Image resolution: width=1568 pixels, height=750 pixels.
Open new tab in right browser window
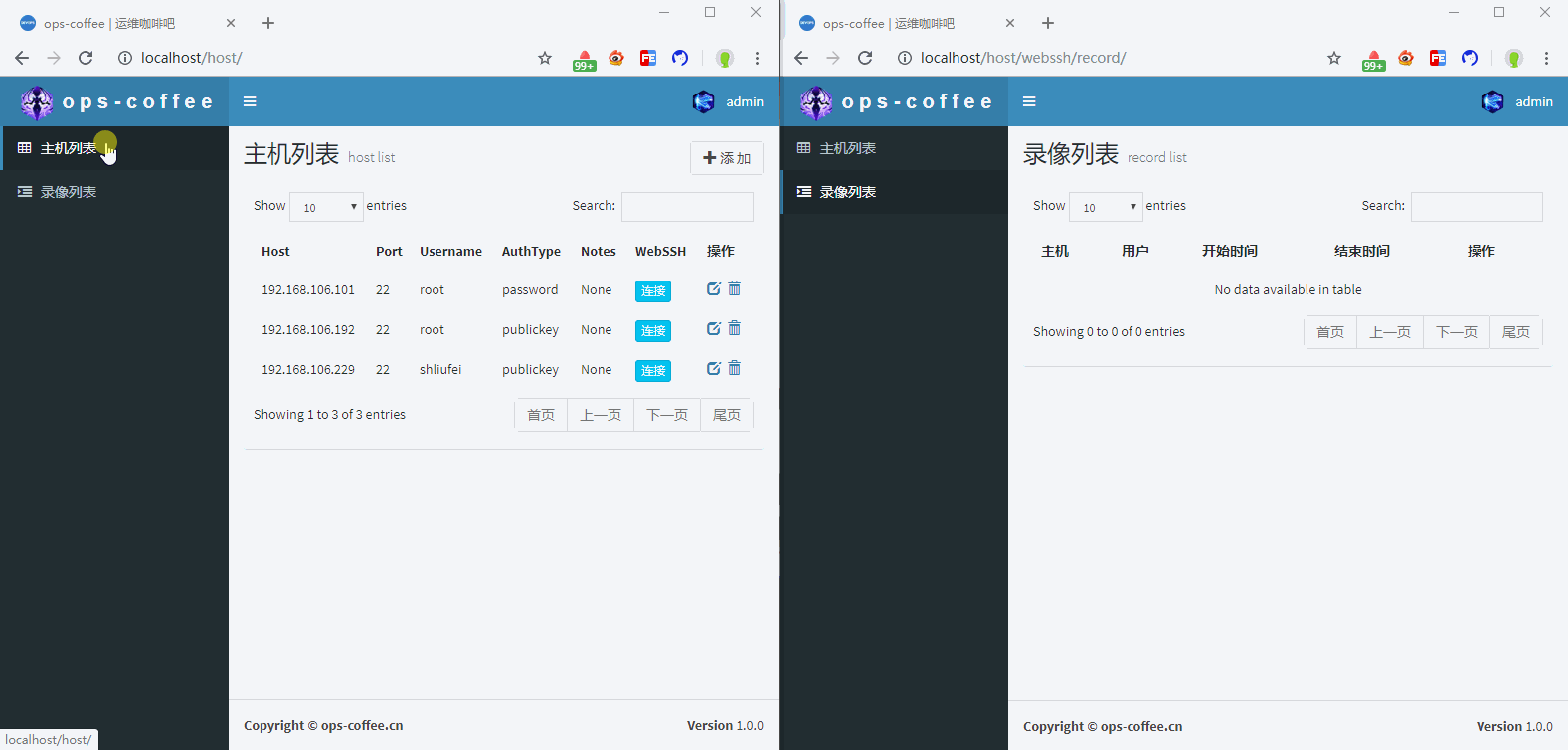point(1048,23)
